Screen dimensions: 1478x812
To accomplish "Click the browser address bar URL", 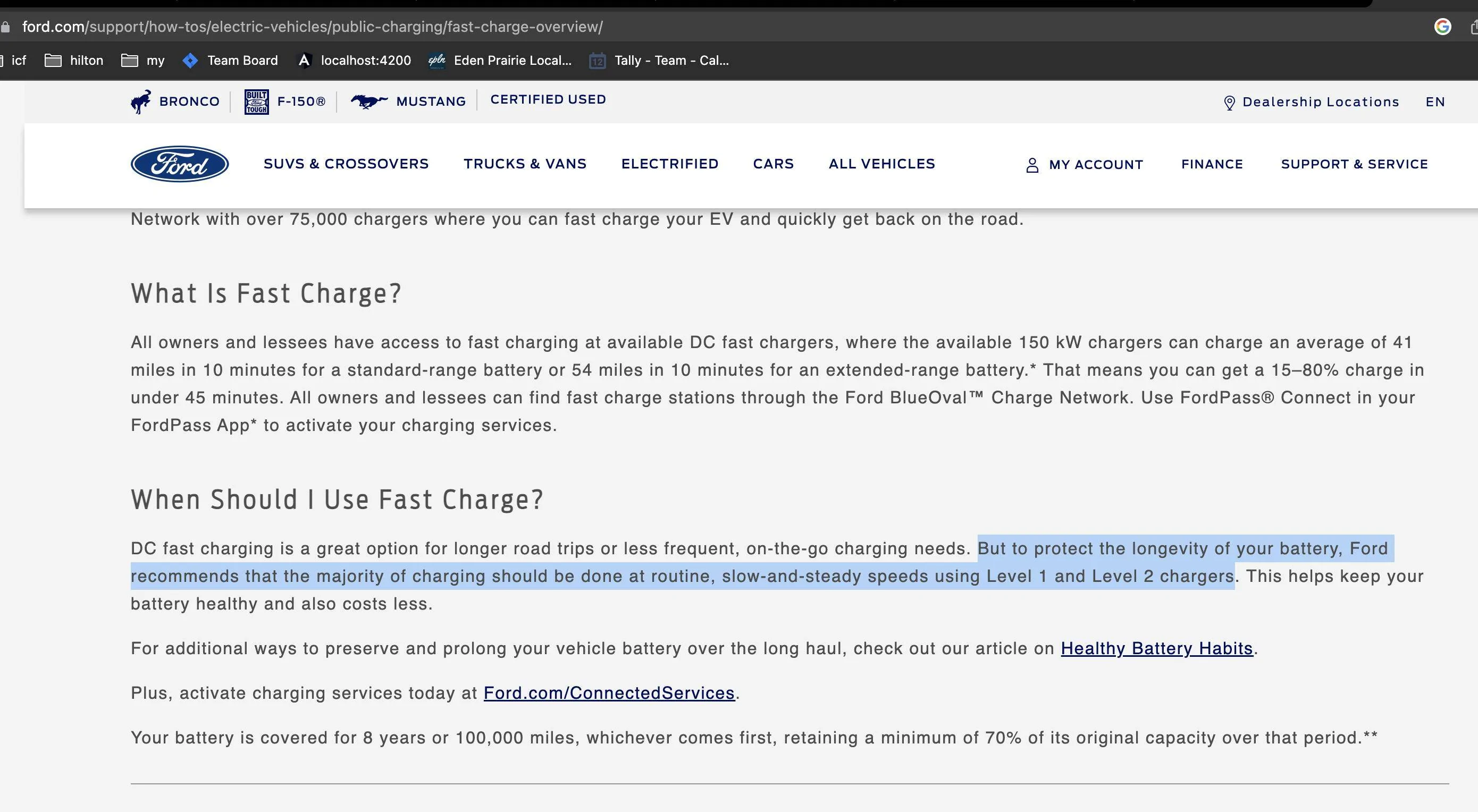I will point(313,27).
